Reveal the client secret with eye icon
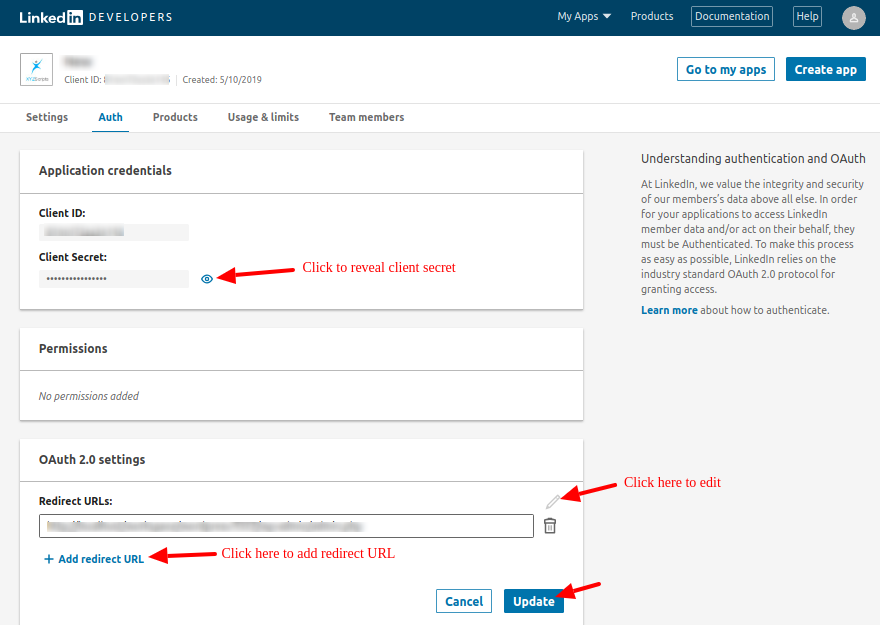 (207, 279)
